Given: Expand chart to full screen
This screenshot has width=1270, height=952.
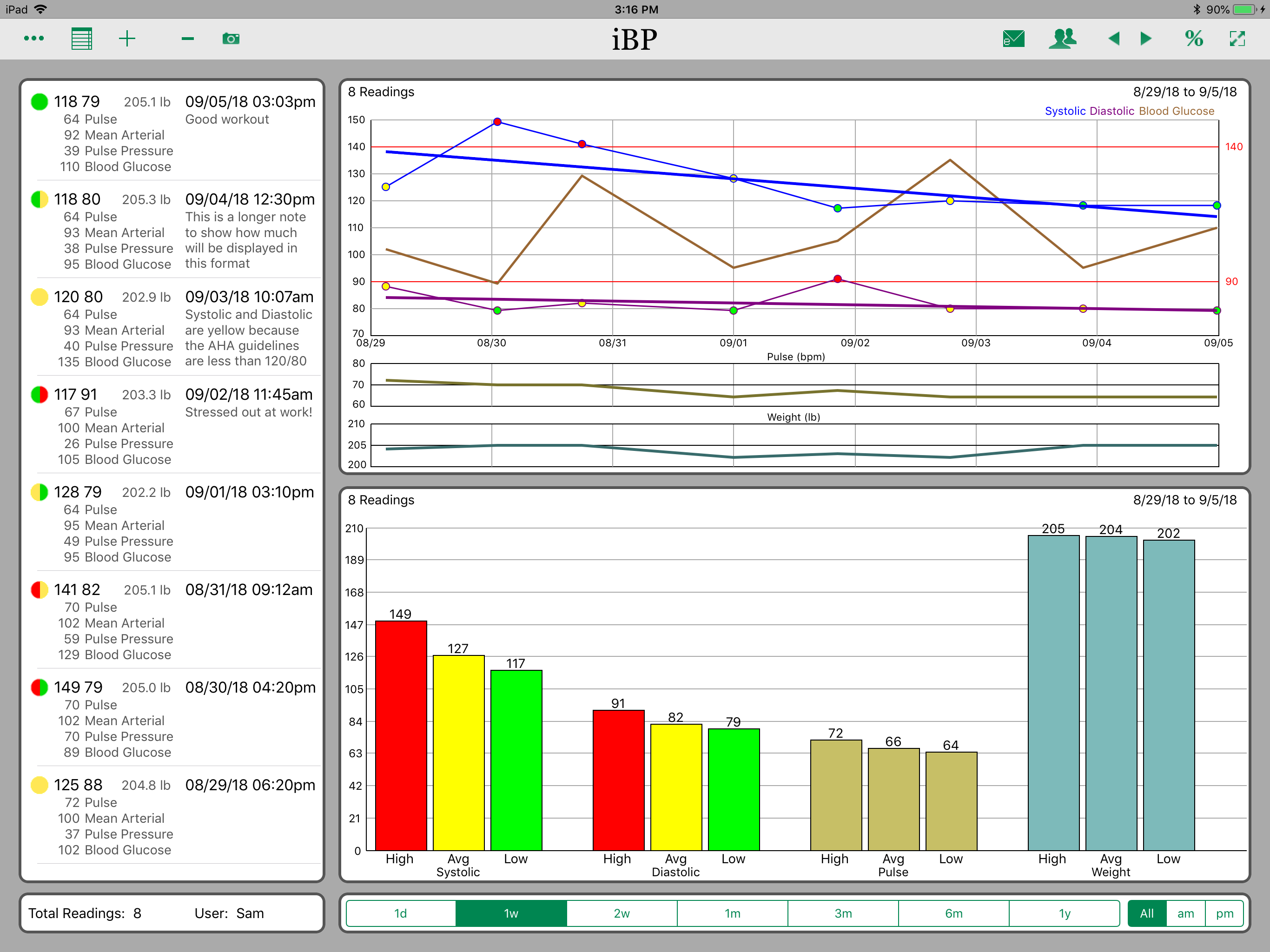Looking at the screenshot, I should tap(1237, 39).
